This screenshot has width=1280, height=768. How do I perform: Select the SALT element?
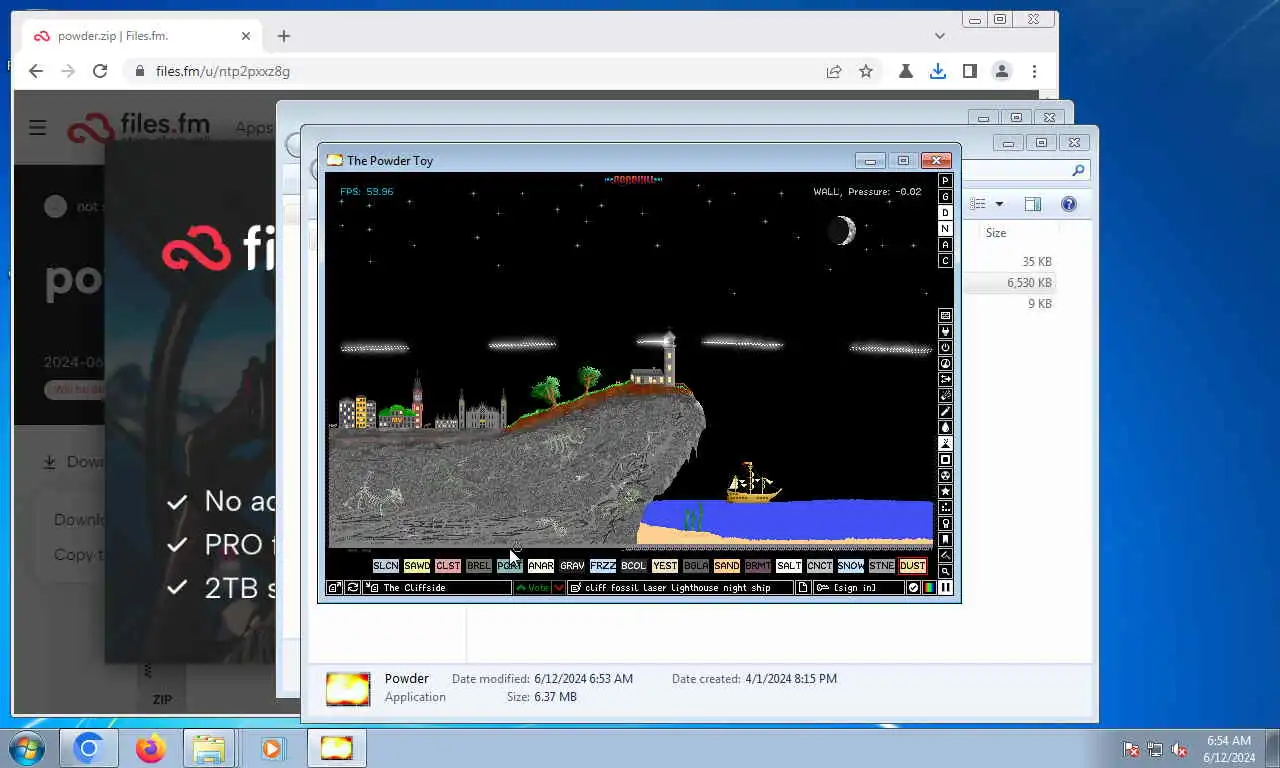(x=789, y=566)
